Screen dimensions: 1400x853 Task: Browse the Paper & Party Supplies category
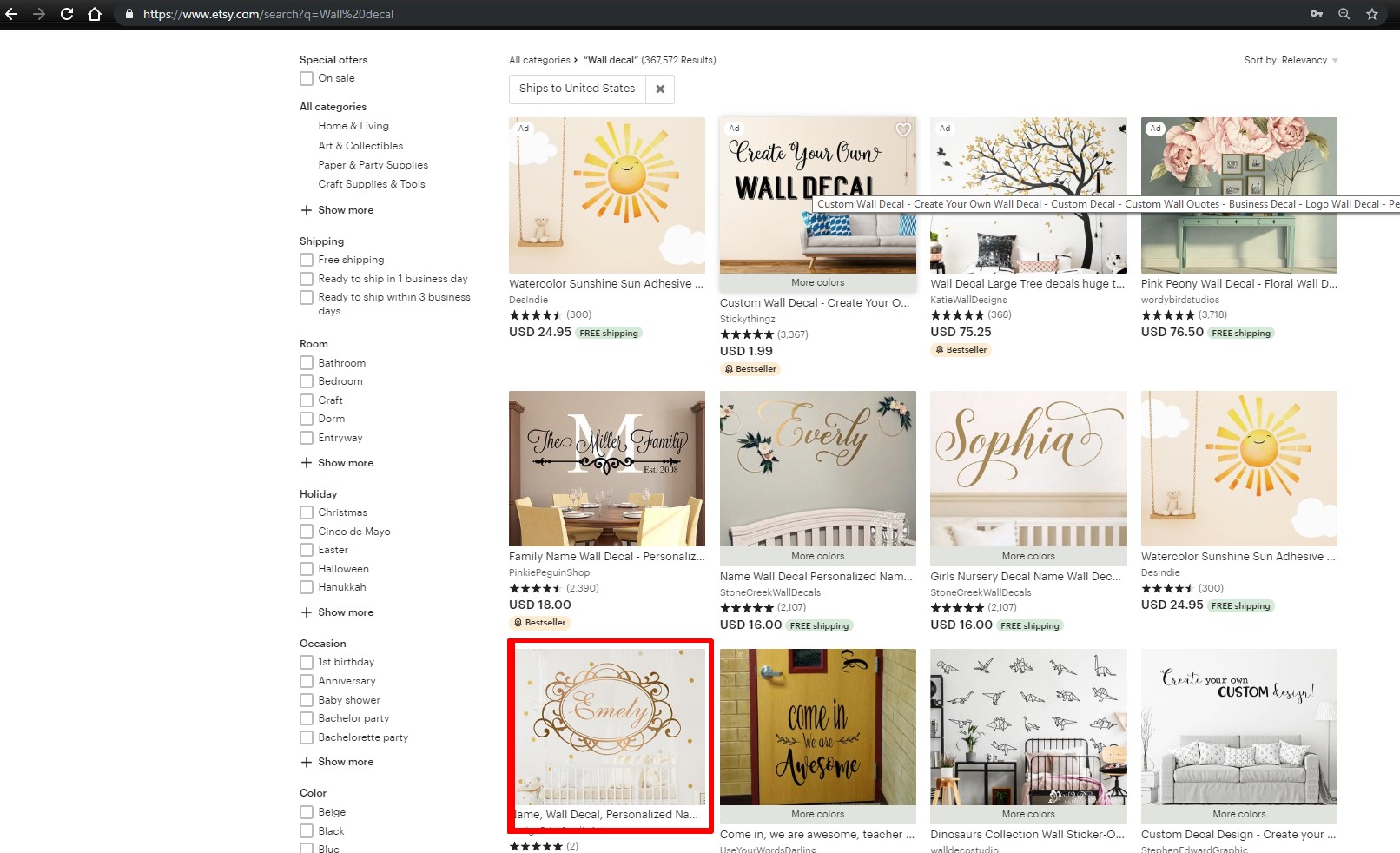pos(373,165)
